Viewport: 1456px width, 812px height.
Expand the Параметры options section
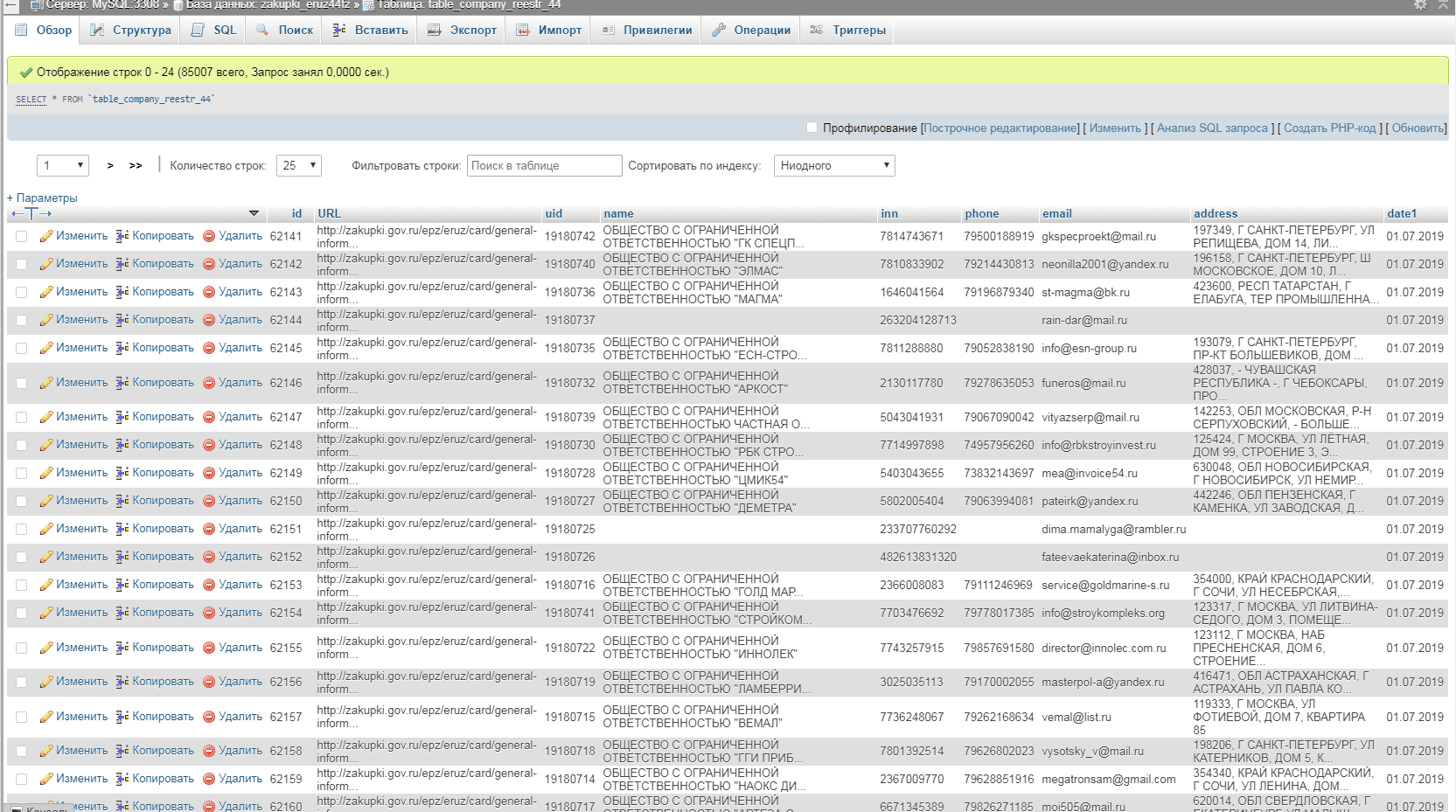(42, 198)
